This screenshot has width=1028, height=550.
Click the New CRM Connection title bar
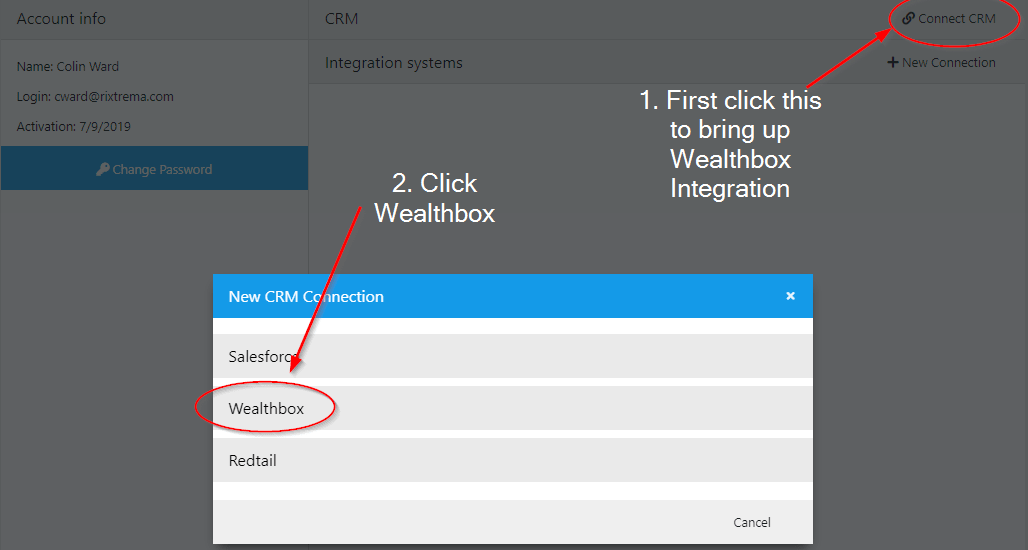[500, 296]
